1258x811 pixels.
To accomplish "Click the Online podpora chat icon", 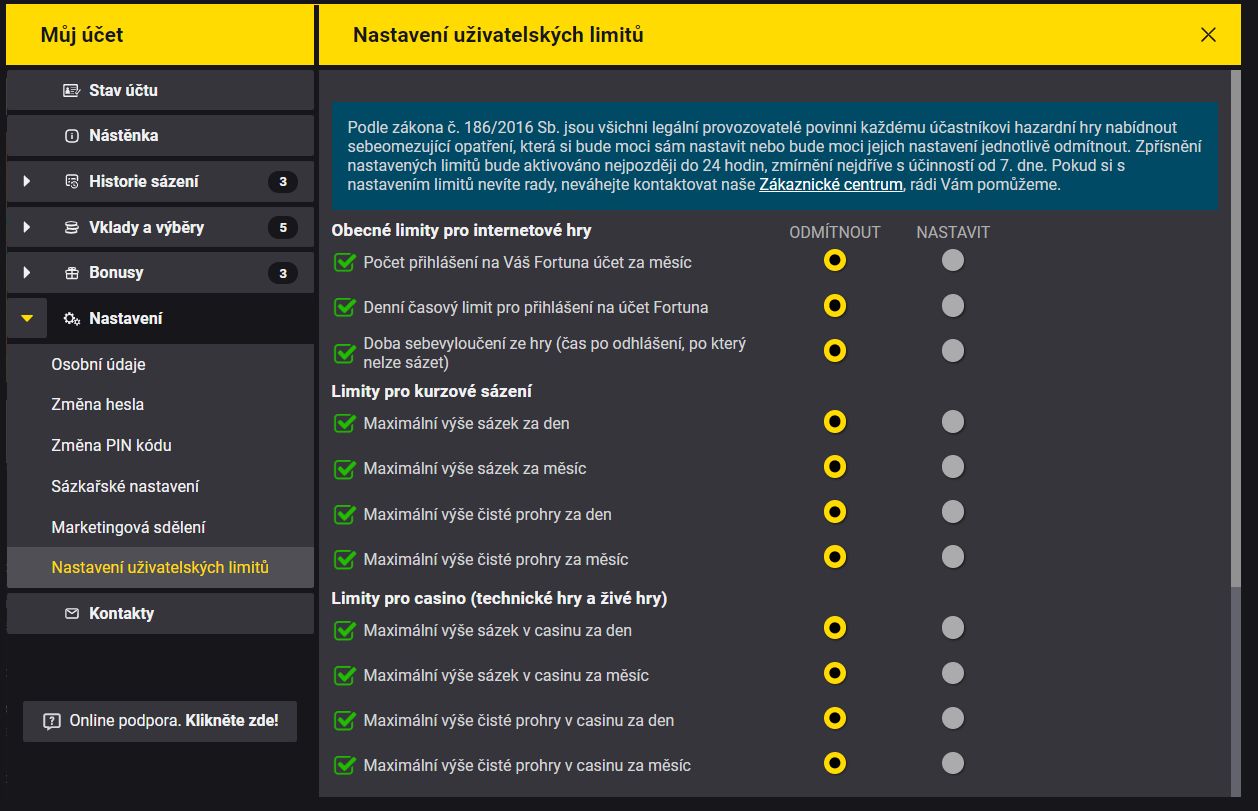I will [51, 721].
